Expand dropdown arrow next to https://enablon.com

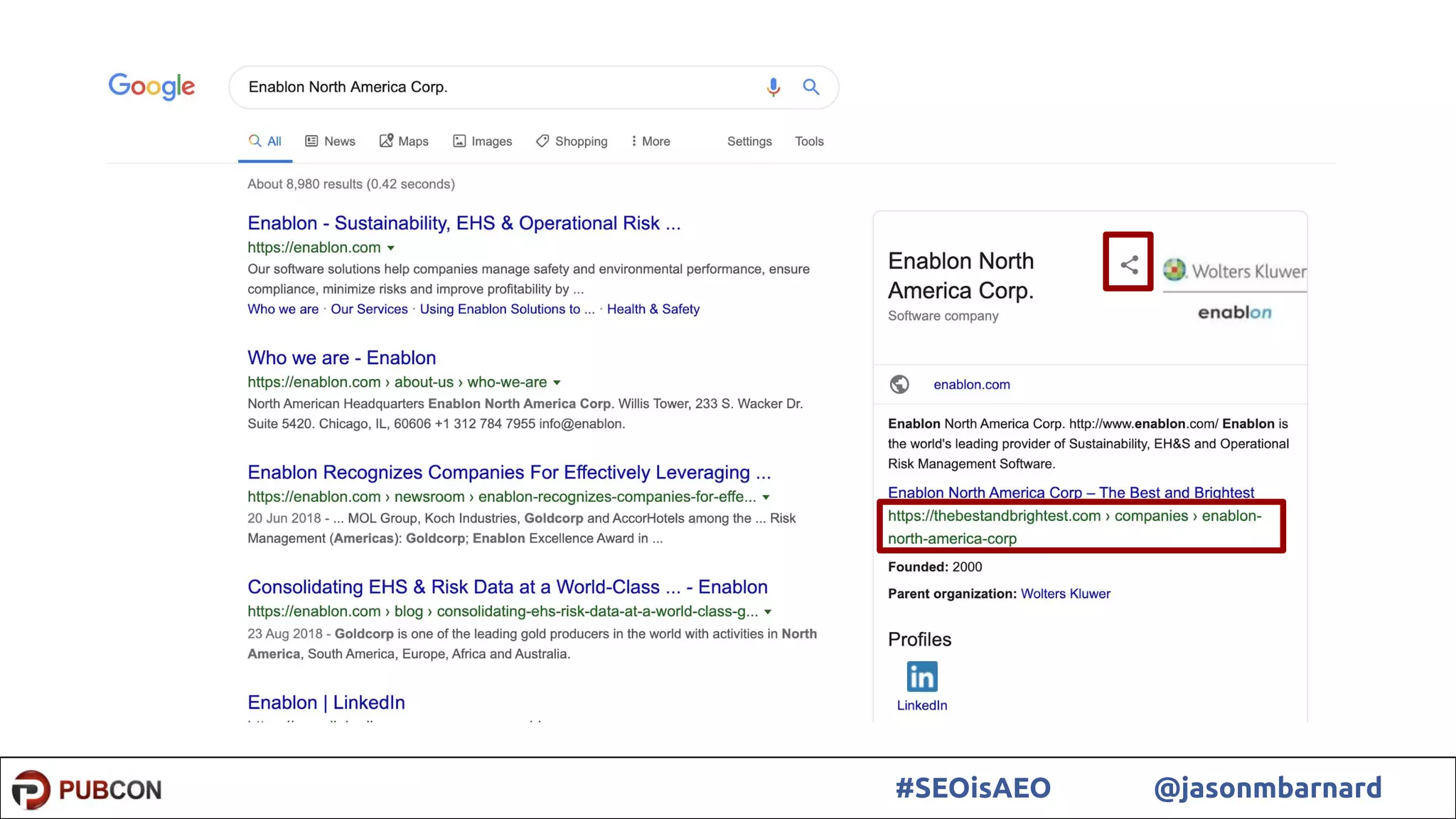click(390, 248)
